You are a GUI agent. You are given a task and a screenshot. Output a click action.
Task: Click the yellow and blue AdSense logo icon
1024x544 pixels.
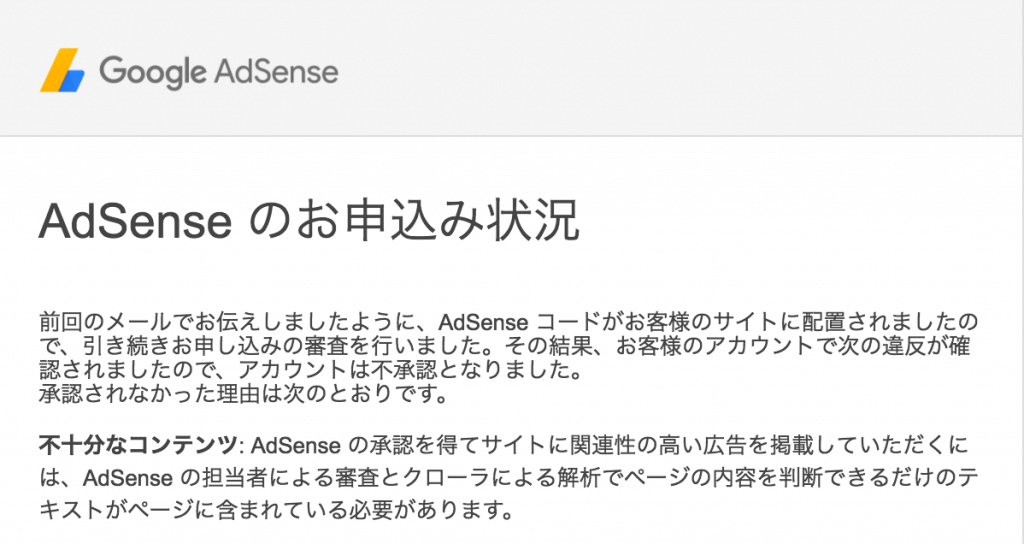click(x=63, y=71)
